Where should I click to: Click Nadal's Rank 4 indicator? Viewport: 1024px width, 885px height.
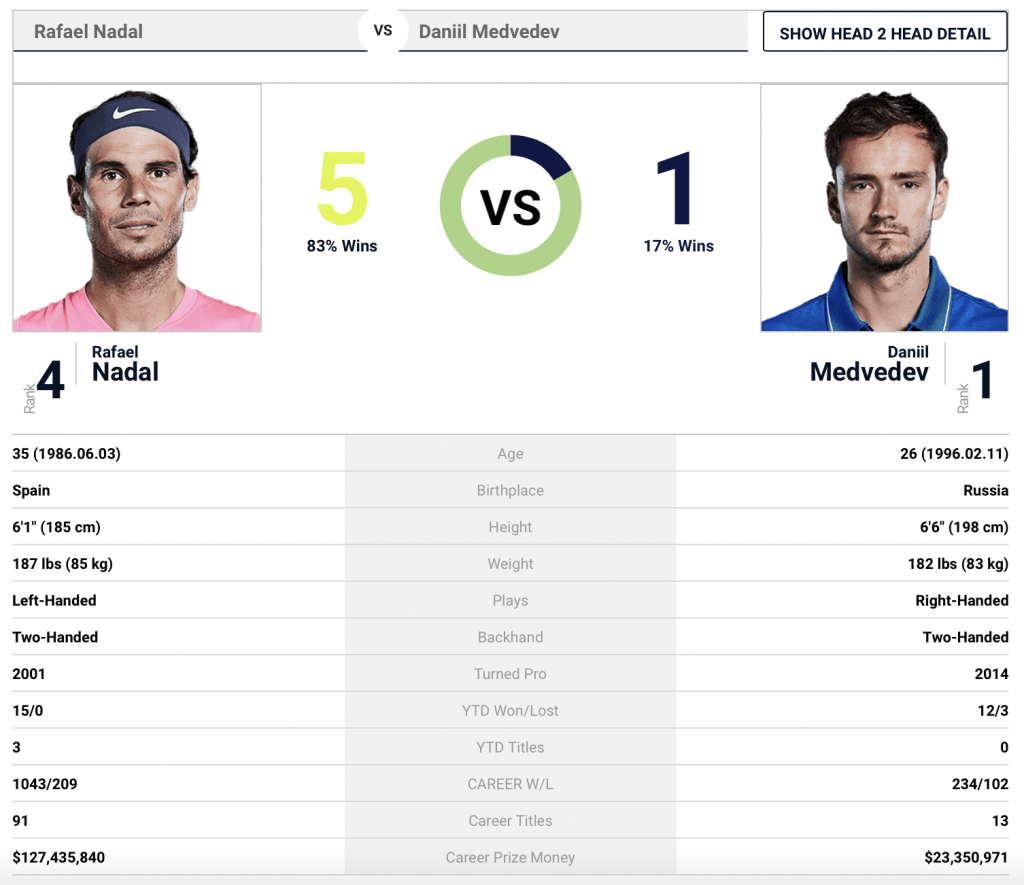(x=44, y=382)
